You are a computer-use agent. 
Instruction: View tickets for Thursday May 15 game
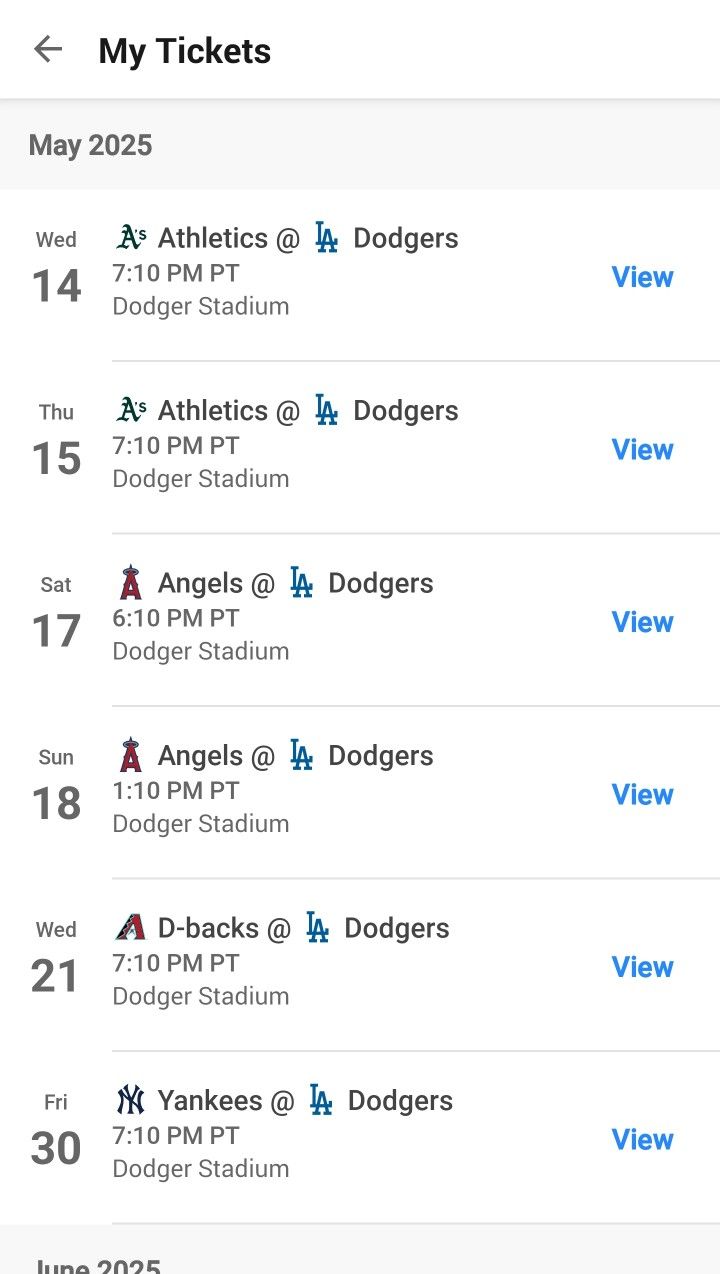pyautogui.click(x=642, y=450)
